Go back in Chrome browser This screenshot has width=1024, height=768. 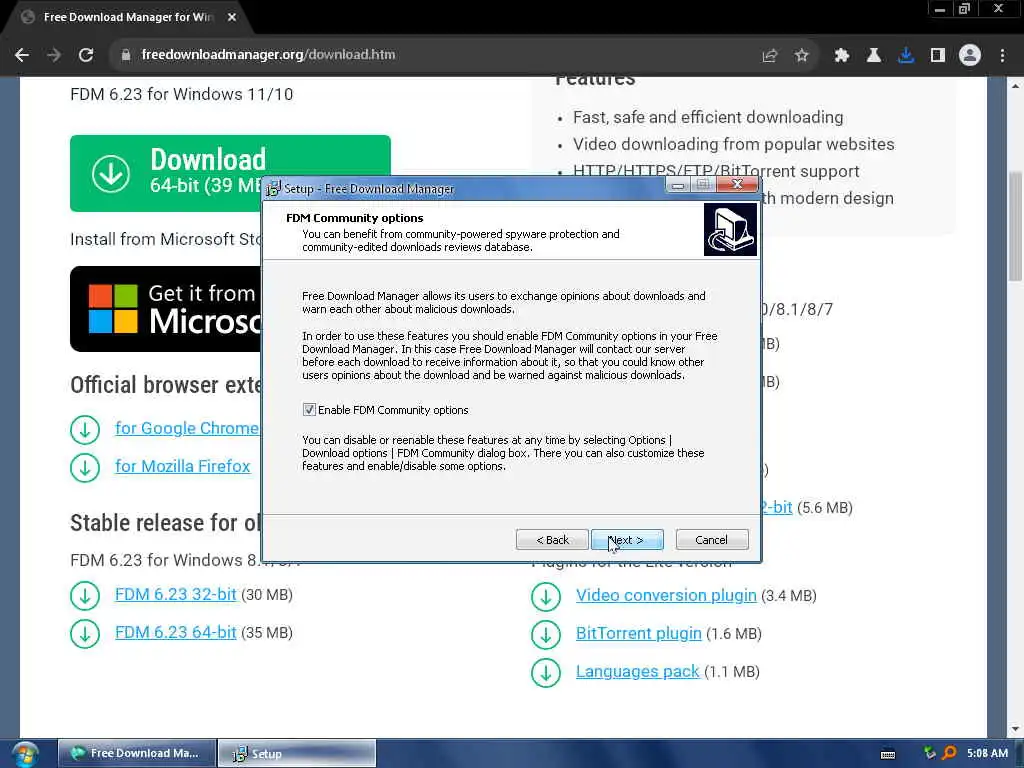pos(22,55)
